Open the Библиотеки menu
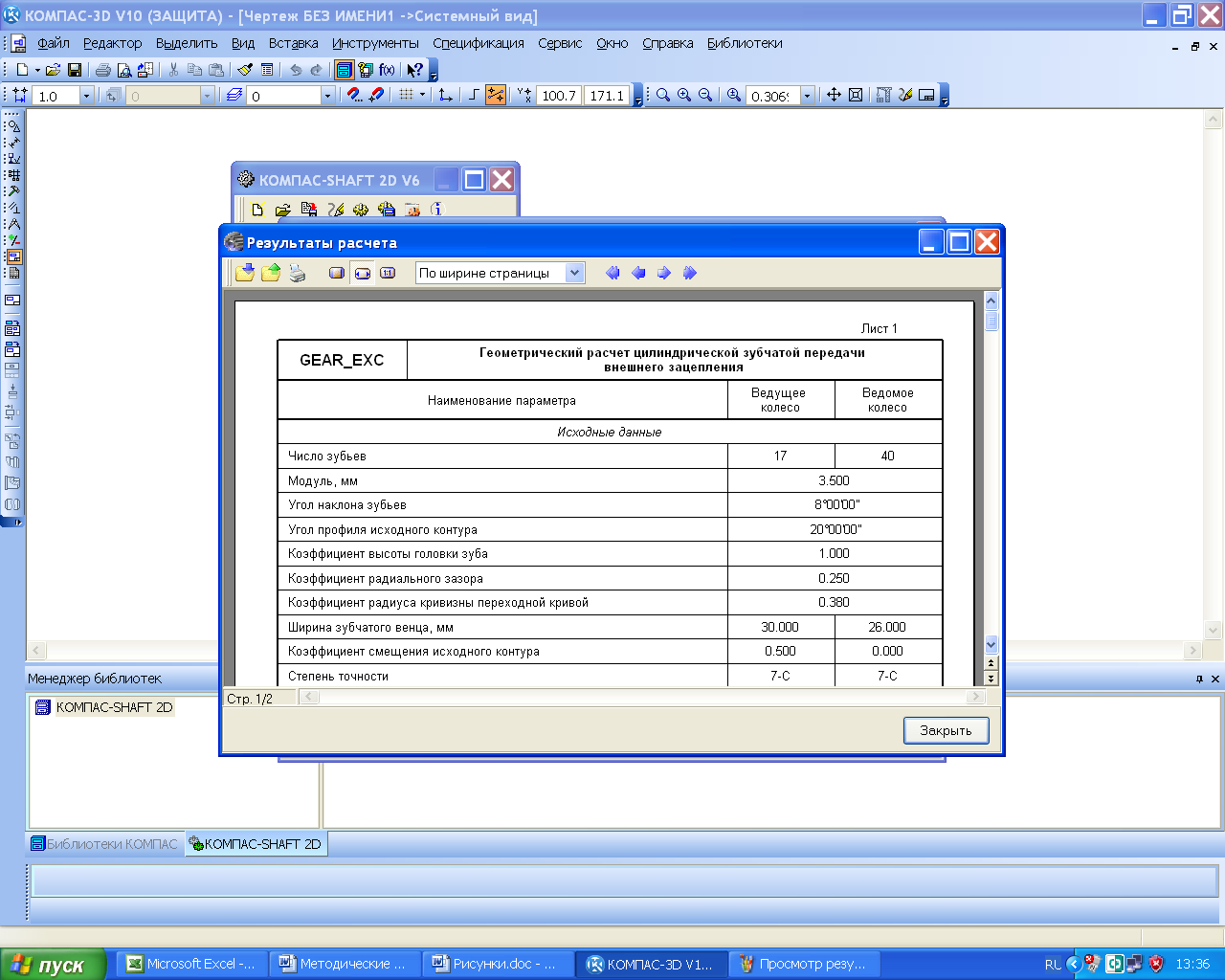This screenshot has width=1225, height=980. click(745, 43)
